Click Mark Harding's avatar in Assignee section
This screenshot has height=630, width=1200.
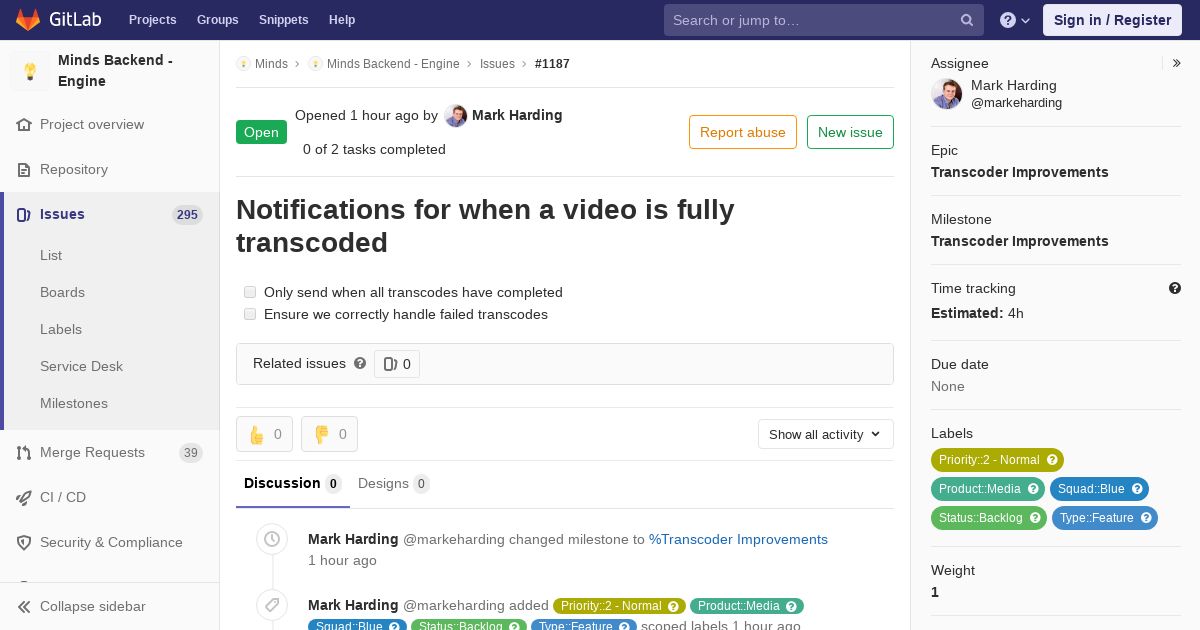click(947, 94)
